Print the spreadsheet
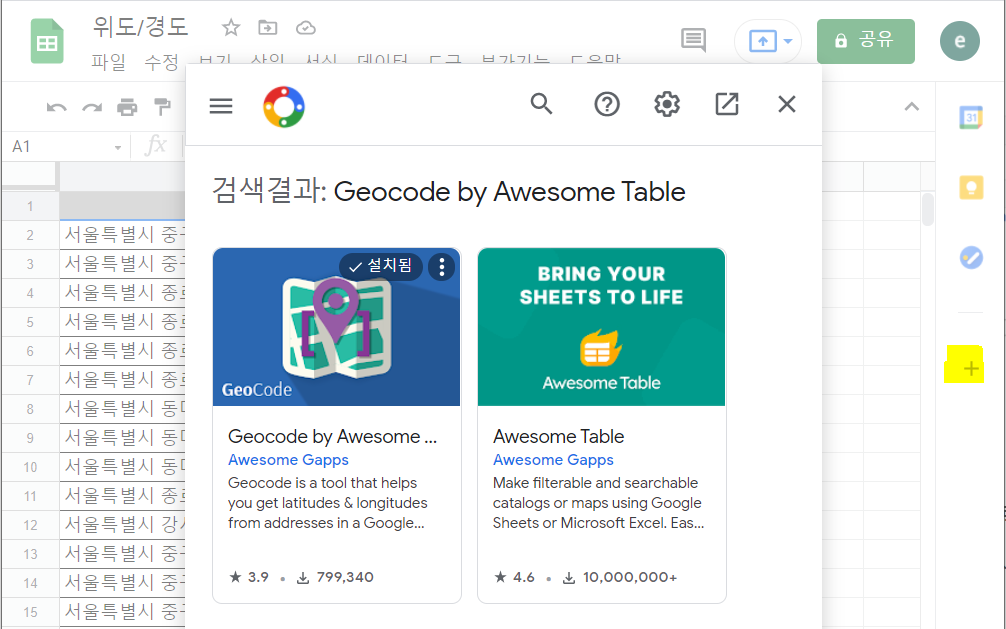Image resolution: width=1006 pixels, height=629 pixels. 127,107
